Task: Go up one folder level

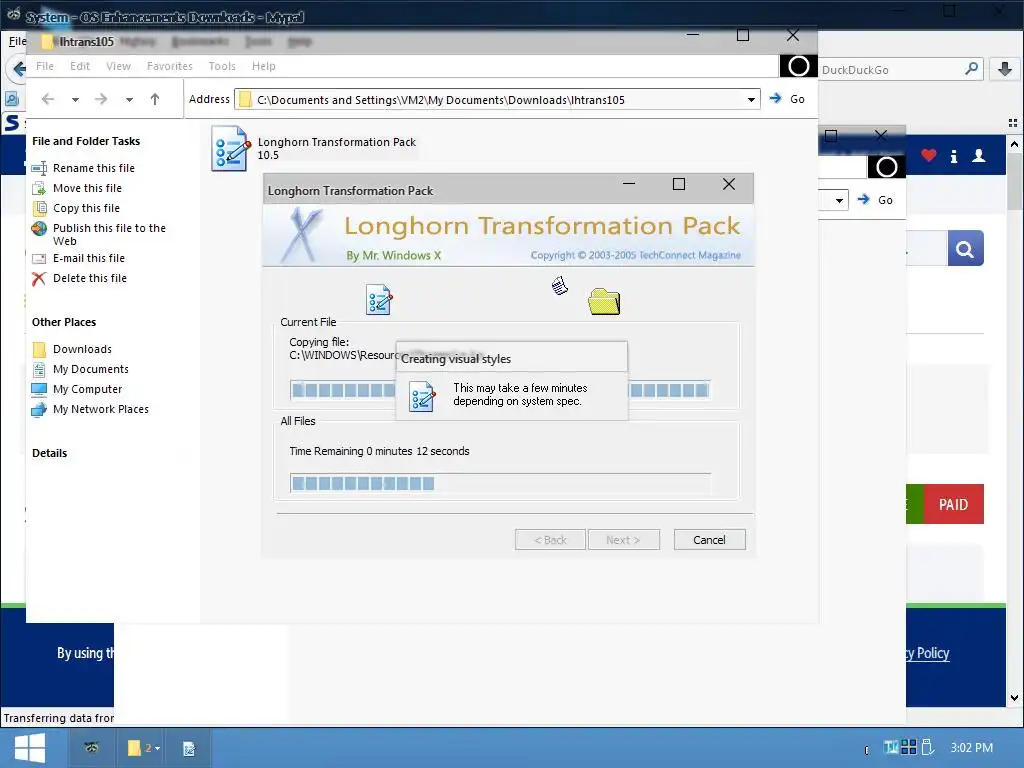Action: coord(155,99)
